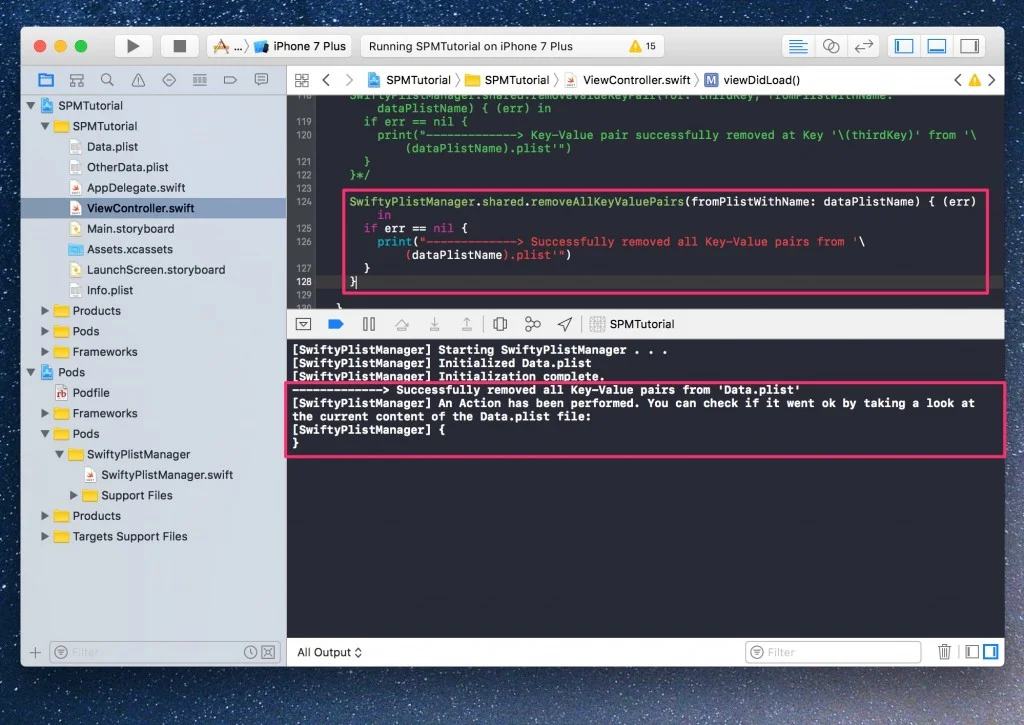1024x725 pixels.
Task: Show the variables view pane
Action: 972,652
